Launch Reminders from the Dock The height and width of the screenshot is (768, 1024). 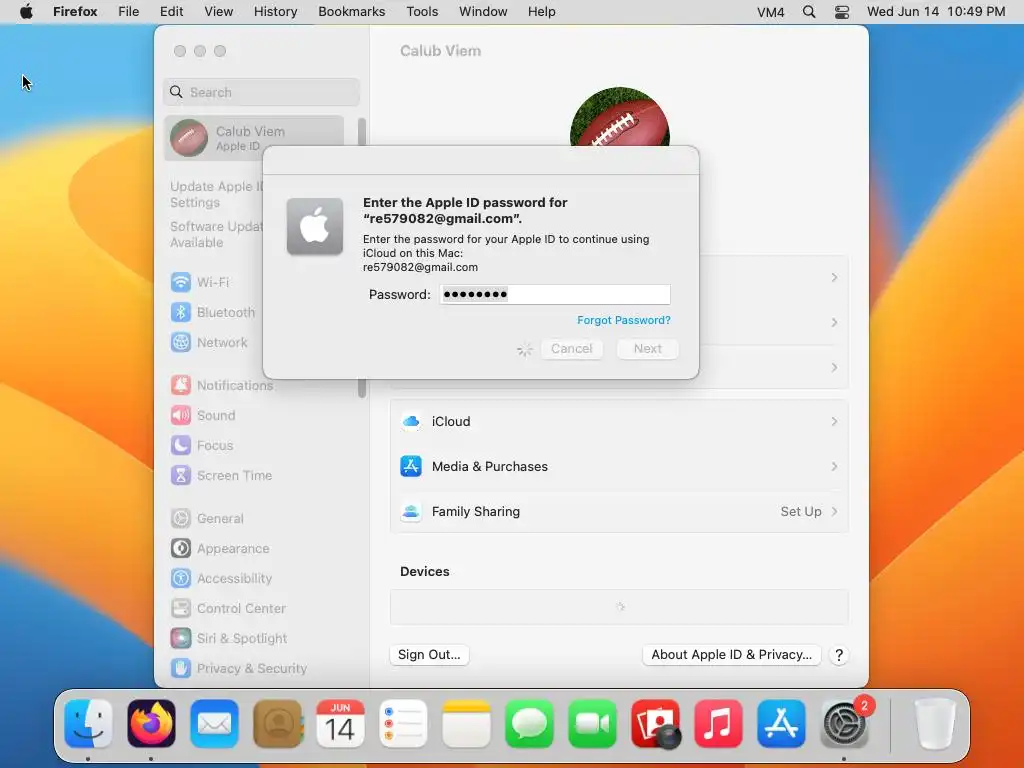pyautogui.click(x=403, y=724)
